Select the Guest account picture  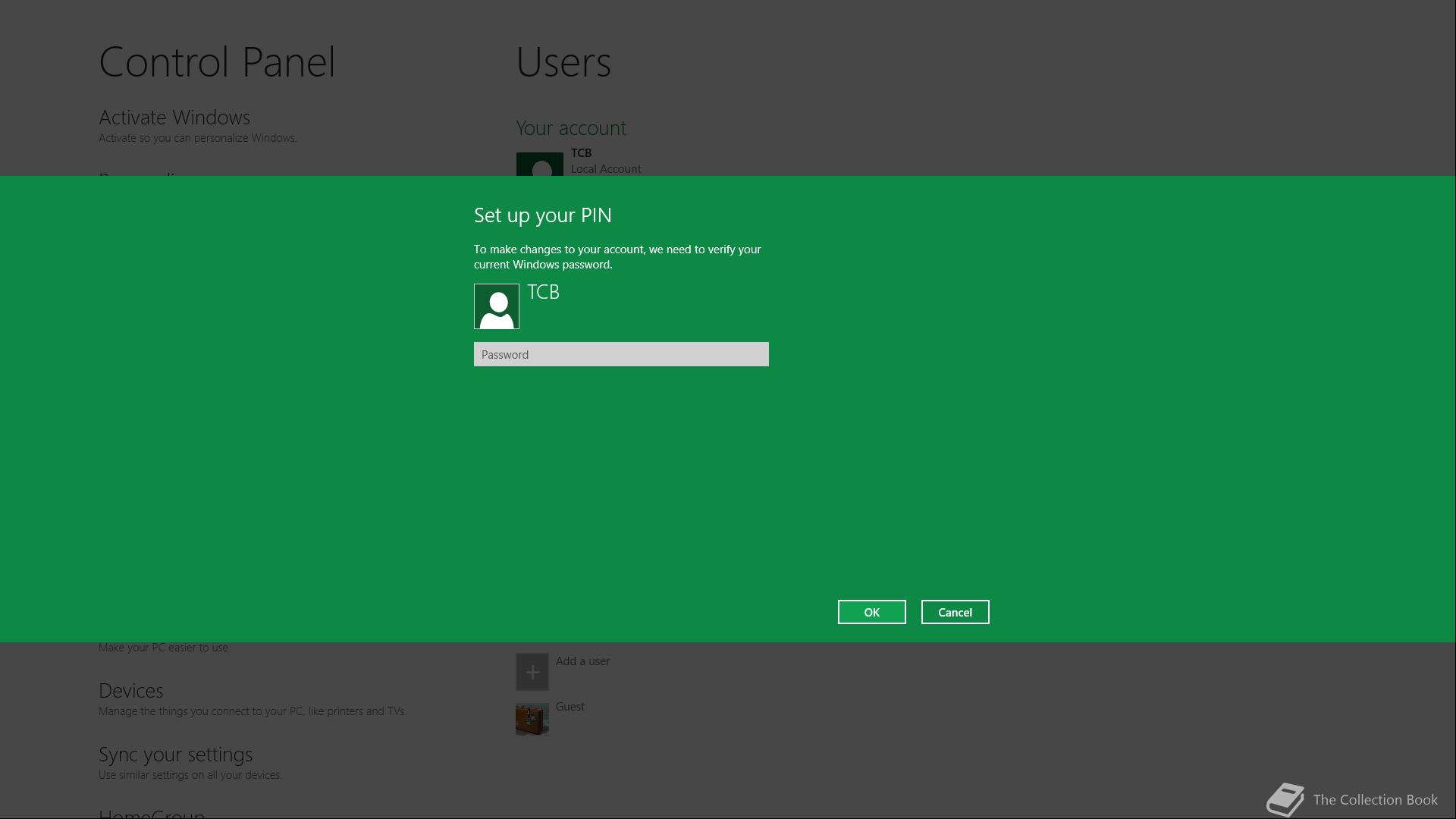532,719
